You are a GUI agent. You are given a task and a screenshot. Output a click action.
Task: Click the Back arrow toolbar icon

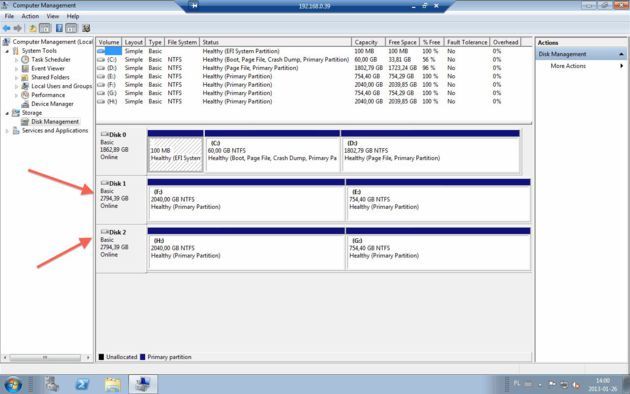coord(6,28)
